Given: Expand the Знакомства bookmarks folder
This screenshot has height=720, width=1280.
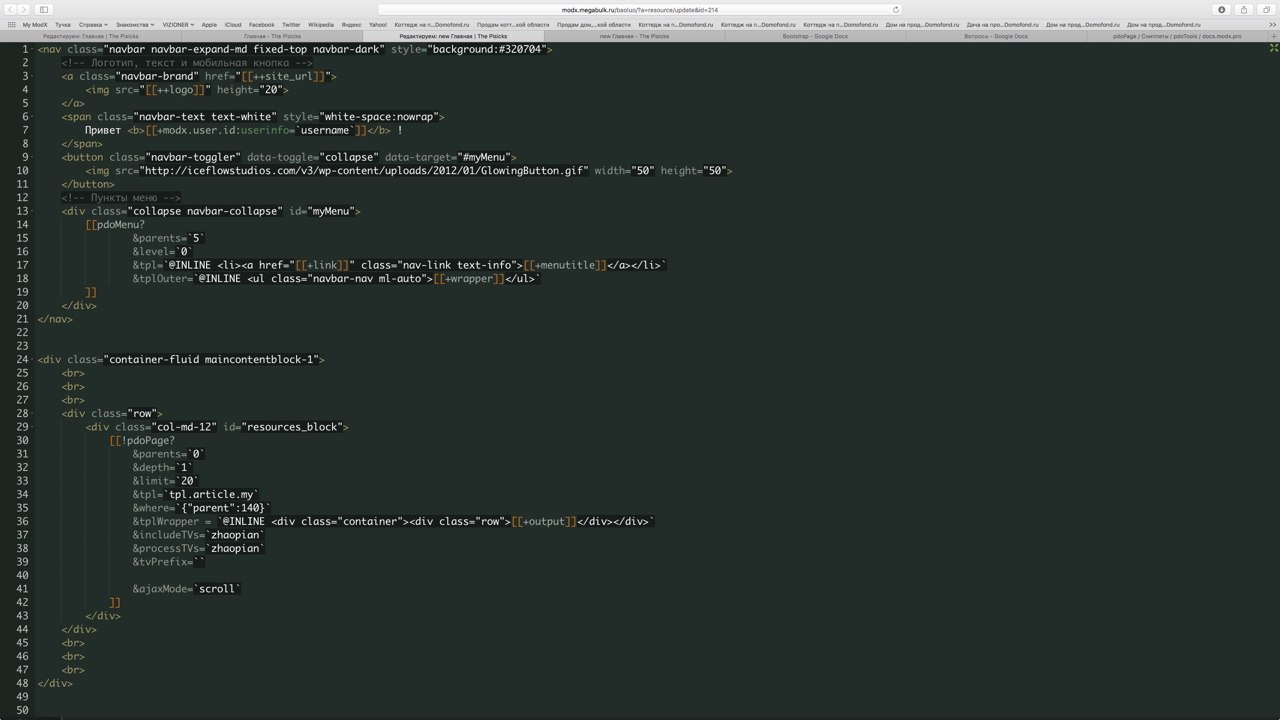Looking at the screenshot, I should pyautogui.click(x=135, y=24).
